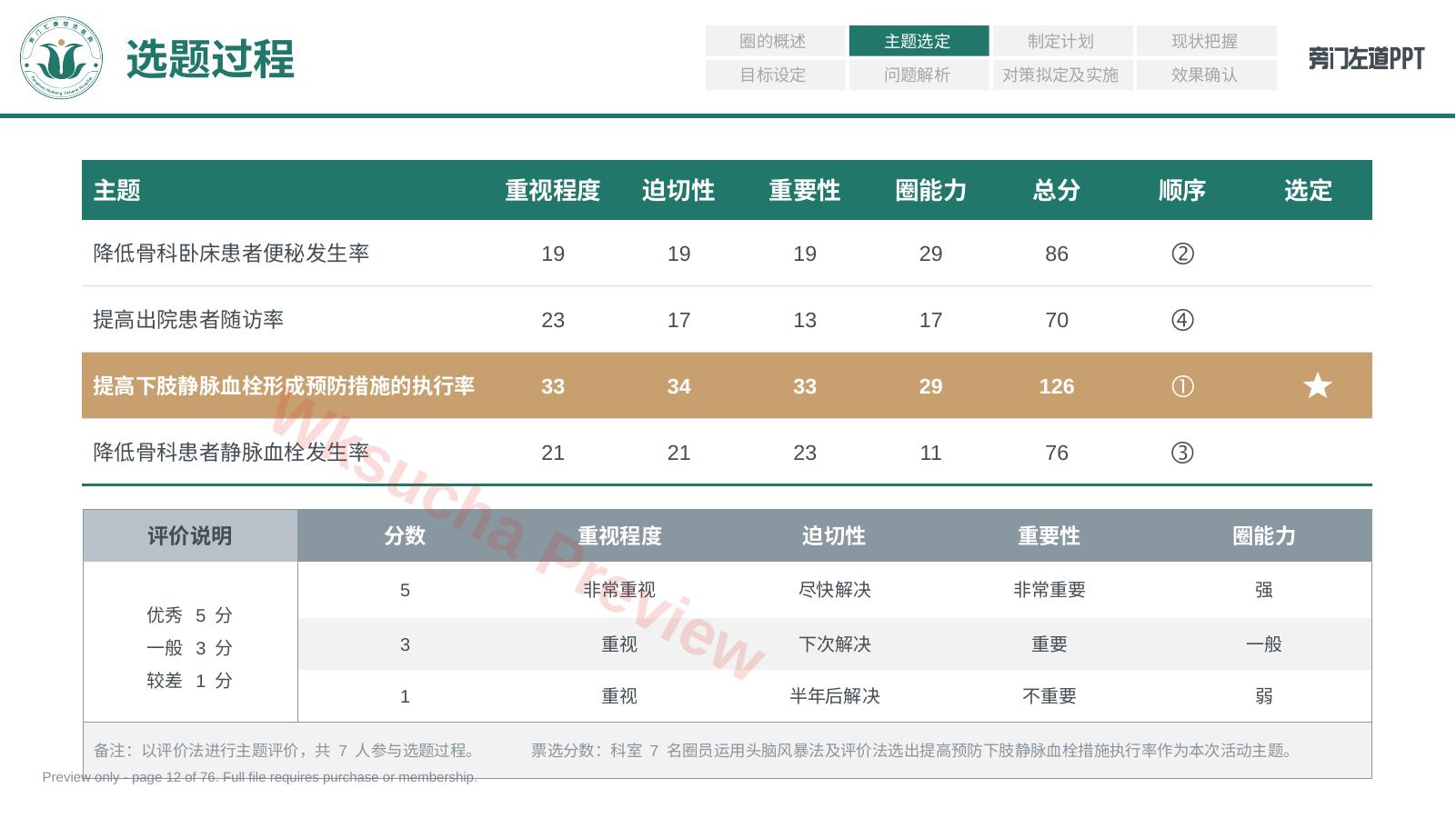
Task: Click the 非常重视 cell
Action: [x=619, y=590]
